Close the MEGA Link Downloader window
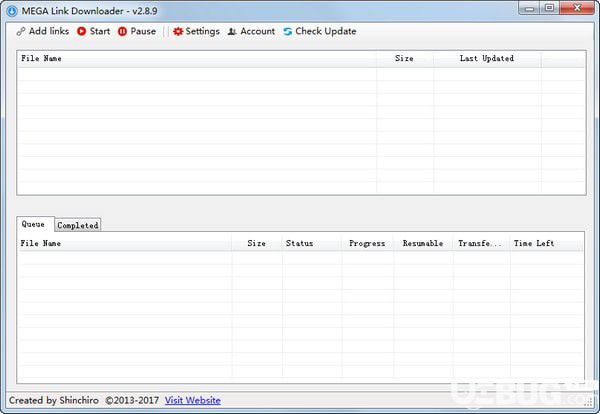Screen dimensions: 600x414 click(577, 8)
